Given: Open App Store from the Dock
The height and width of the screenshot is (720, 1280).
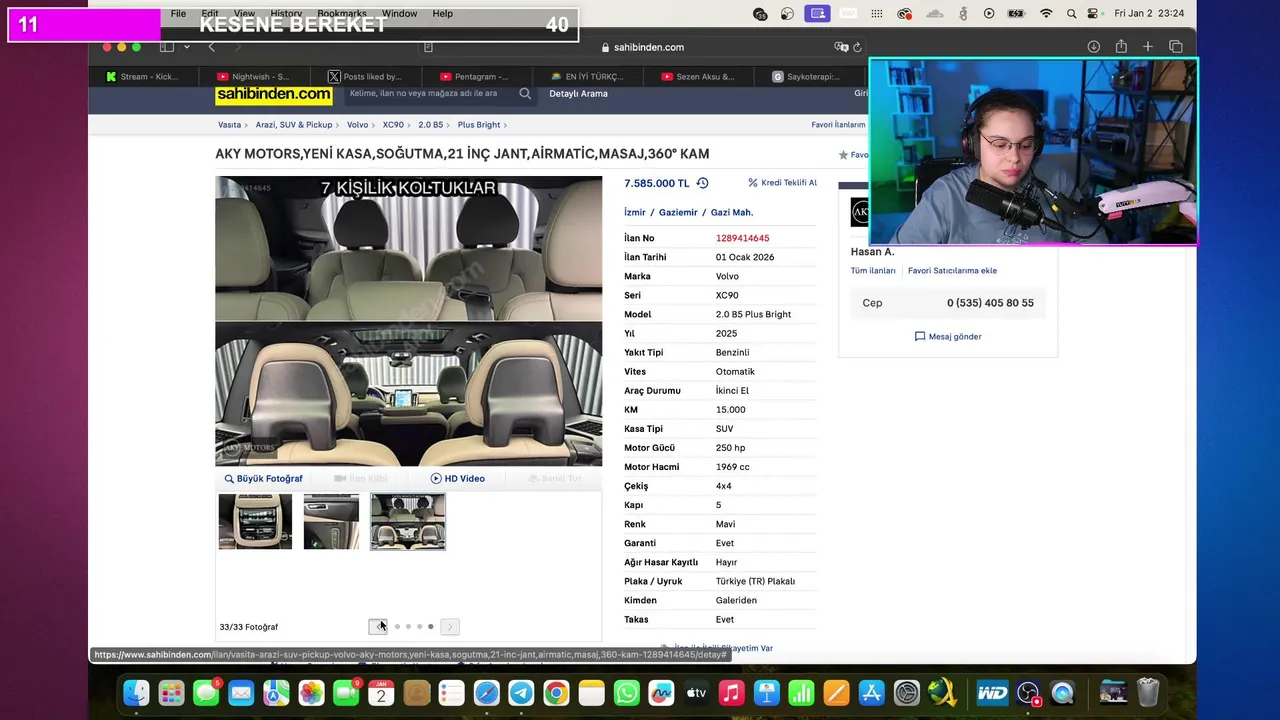Looking at the screenshot, I should [871, 693].
